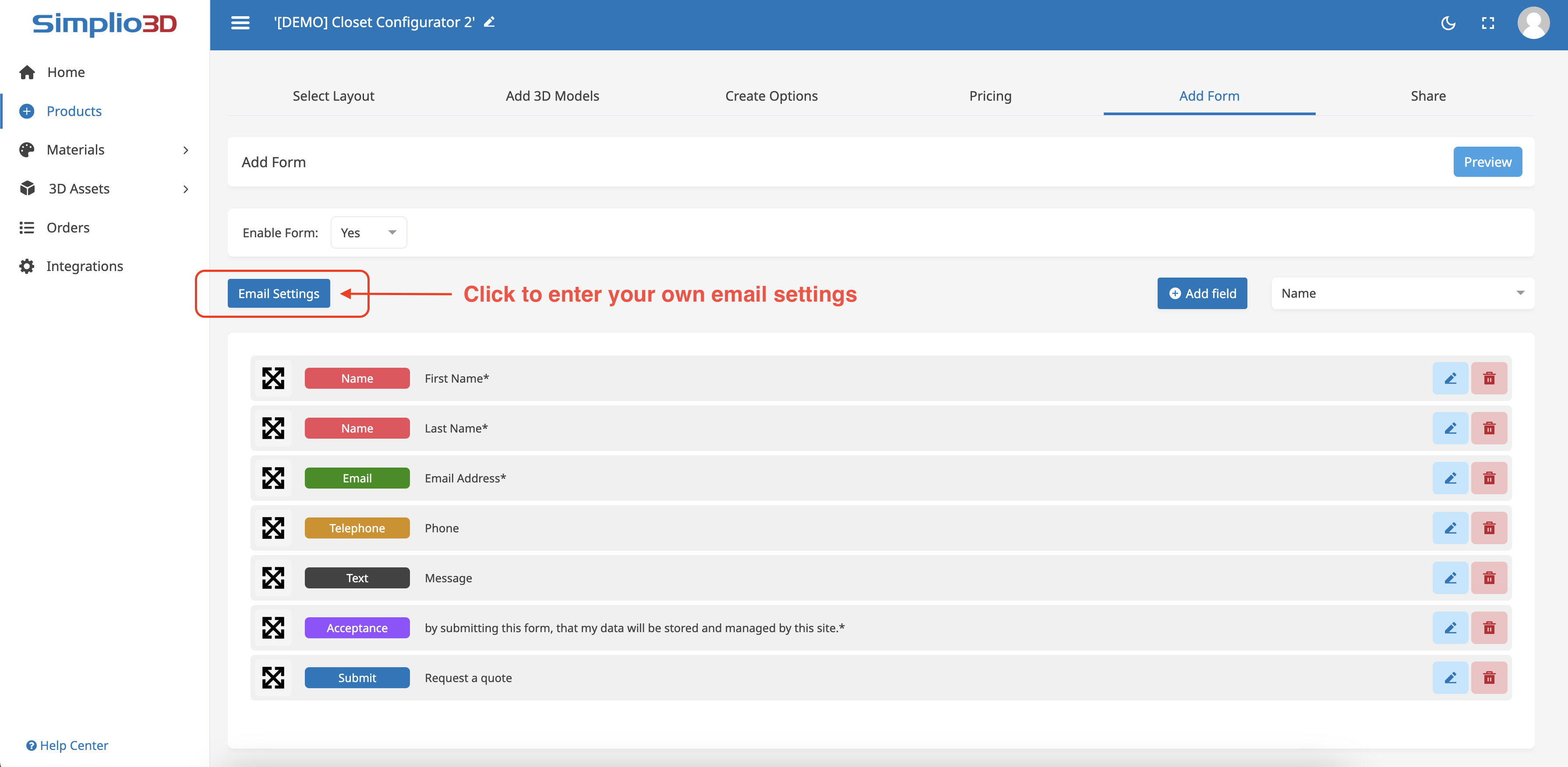1568x767 pixels.
Task: Toggle dark mode moon icon
Action: (1448, 23)
